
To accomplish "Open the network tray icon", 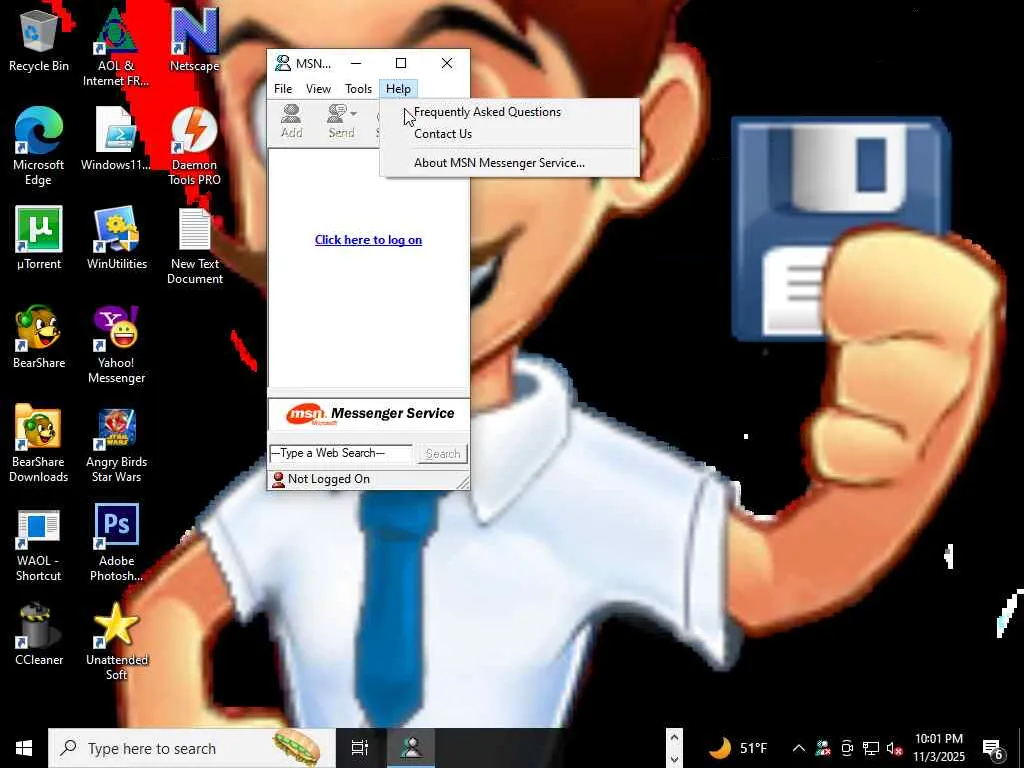I will (x=871, y=748).
